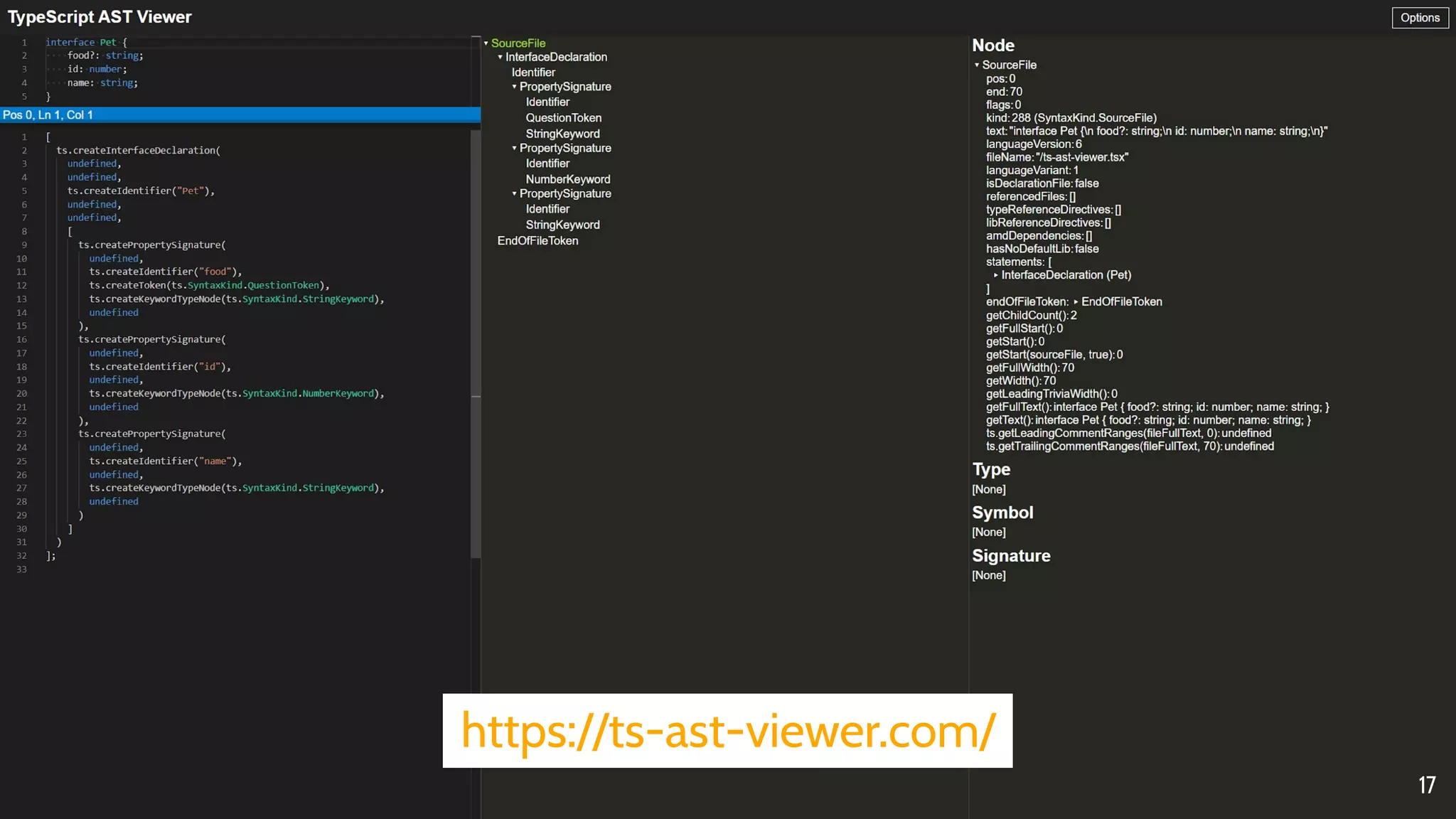
Task: Click the factory code panel scrollbar
Action: pos(476,341)
